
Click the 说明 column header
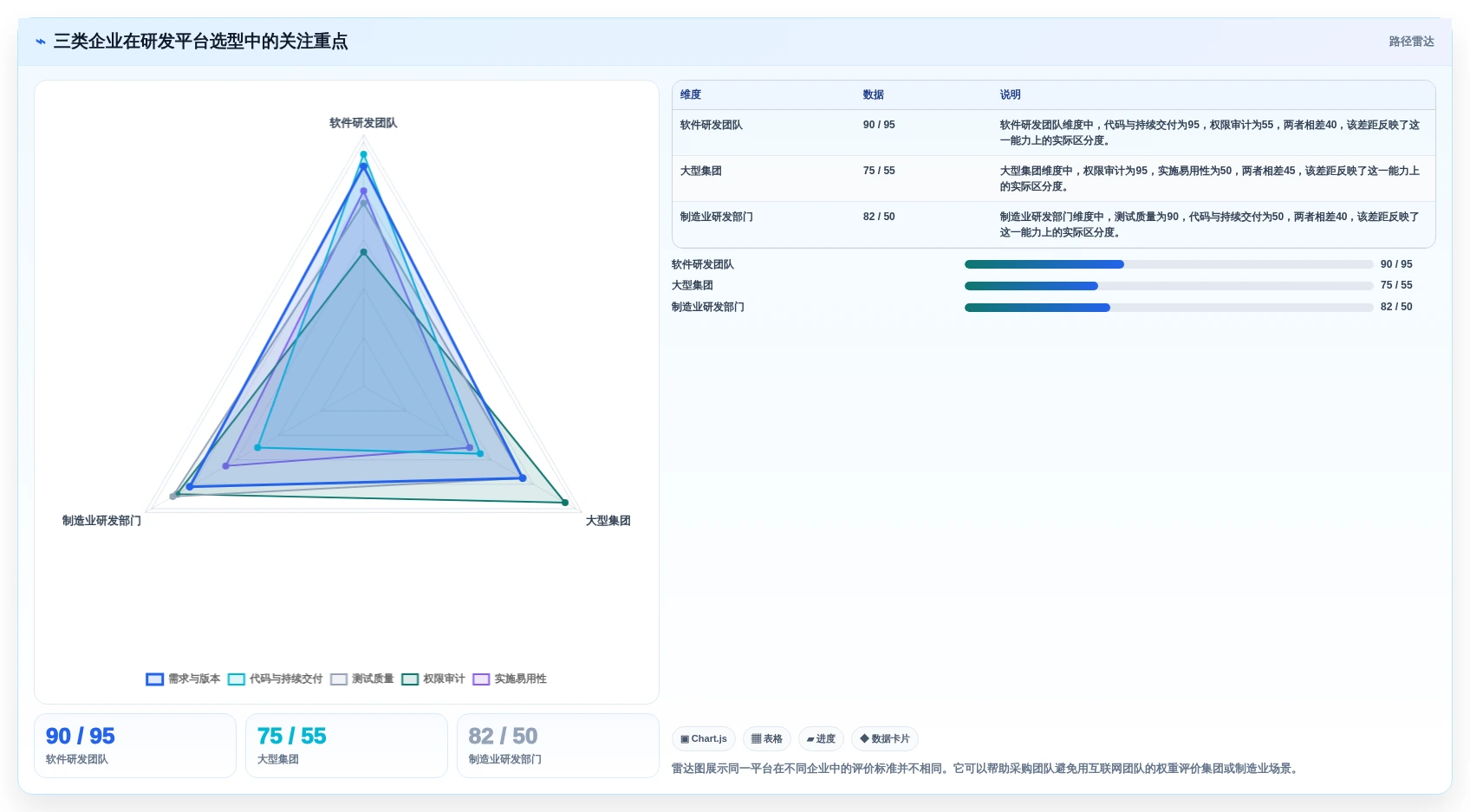(x=1011, y=95)
